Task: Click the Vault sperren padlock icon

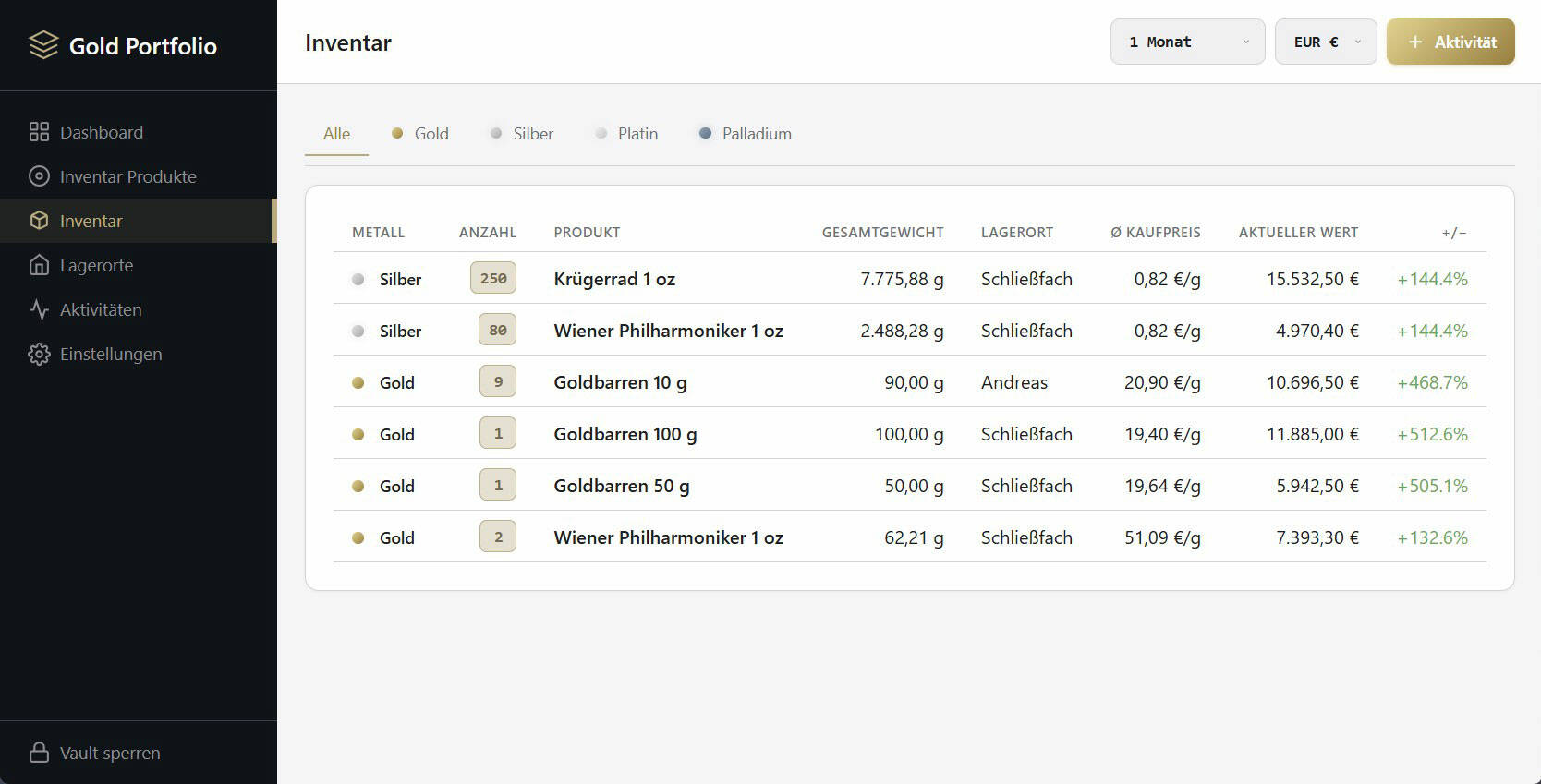Action: click(x=39, y=753)
